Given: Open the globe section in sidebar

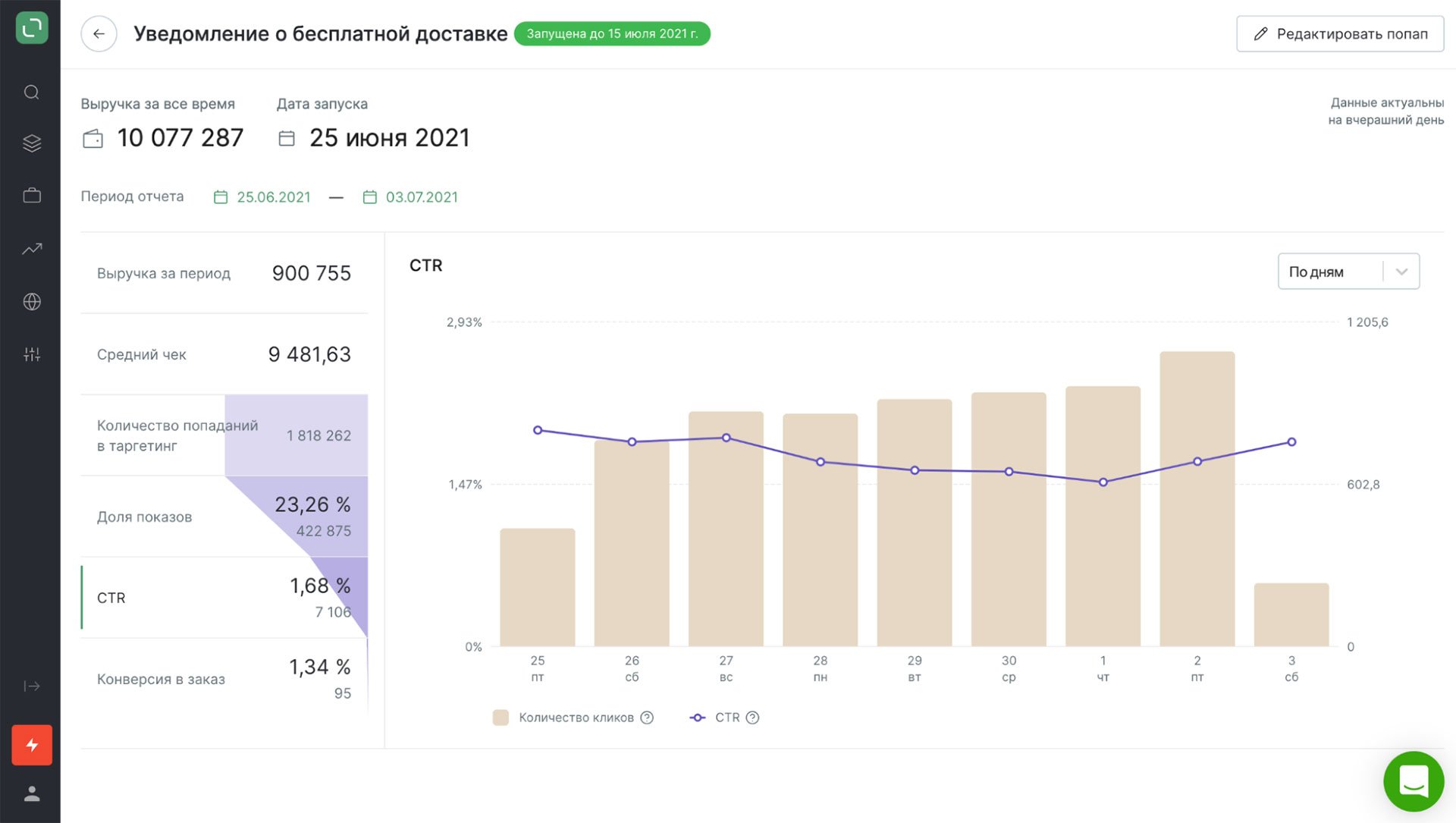Looking at the screenshot, I should click(32, 302).
